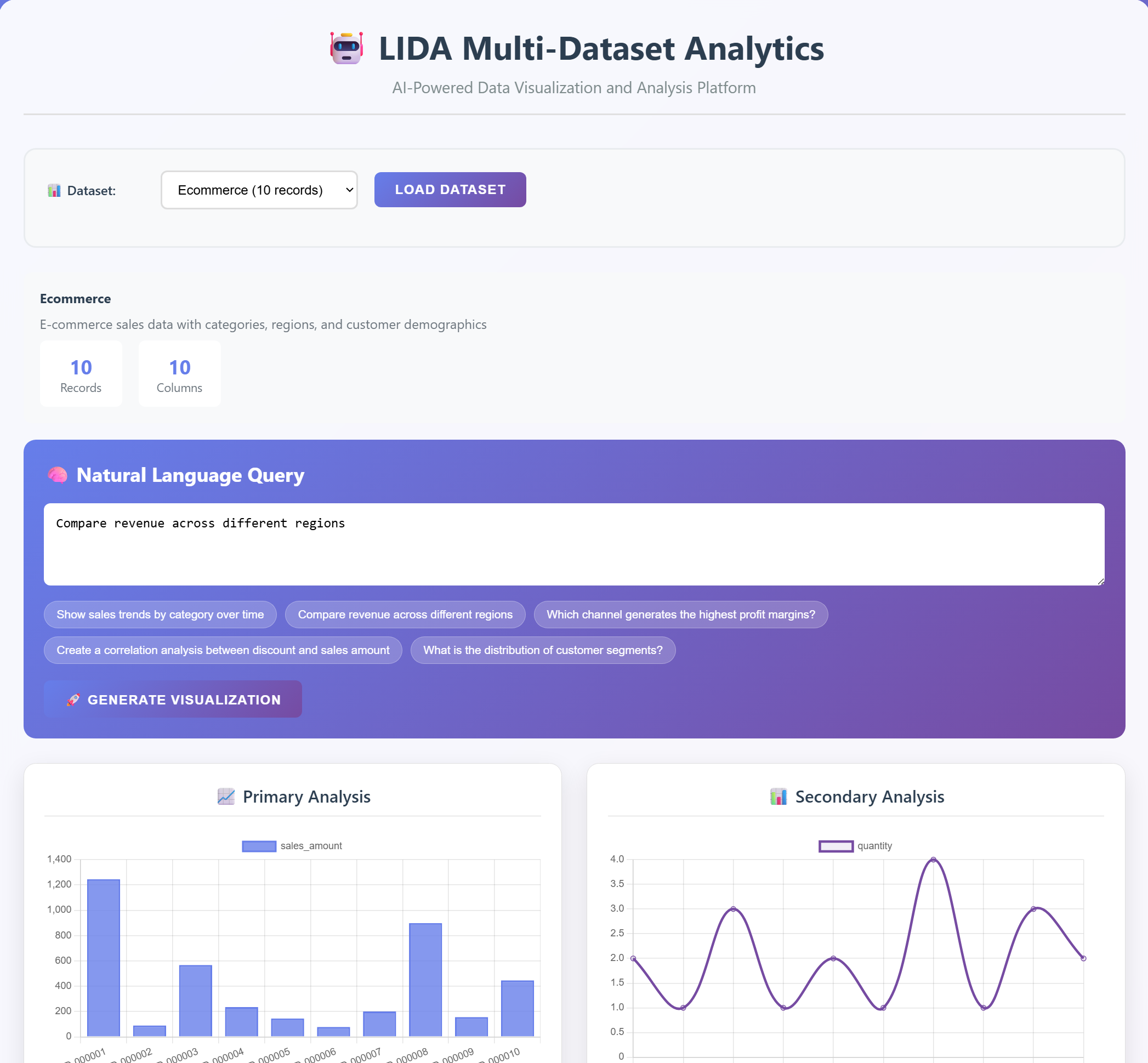Toggle the quantity legend item
The height and width of the screenshot is (1063, 1148).
(x=855, y=845)
